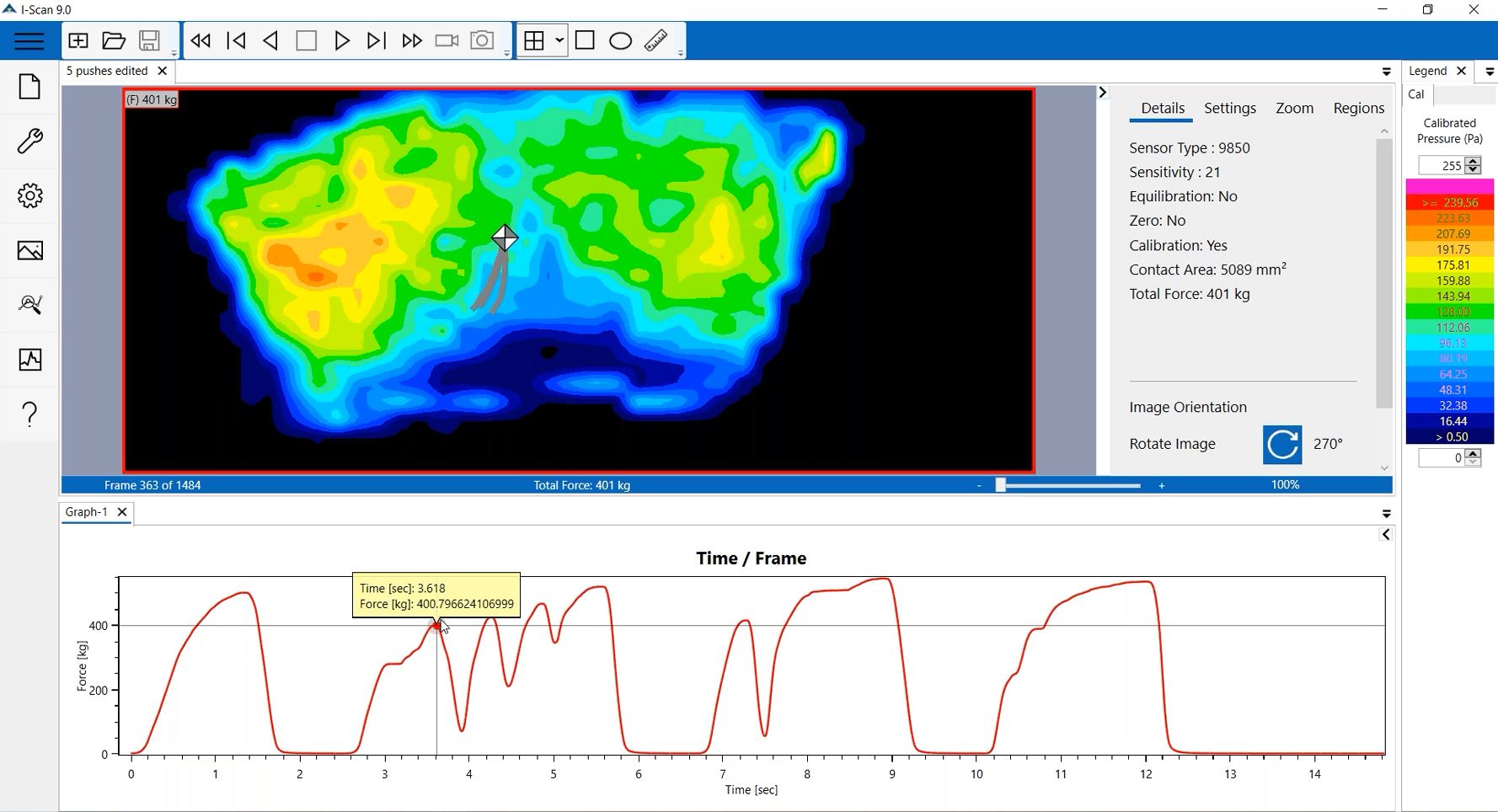Viewport: 1498px width, 812px height.
Task: Open the graph sidebar icon
Action: click(x=29, y=360)
